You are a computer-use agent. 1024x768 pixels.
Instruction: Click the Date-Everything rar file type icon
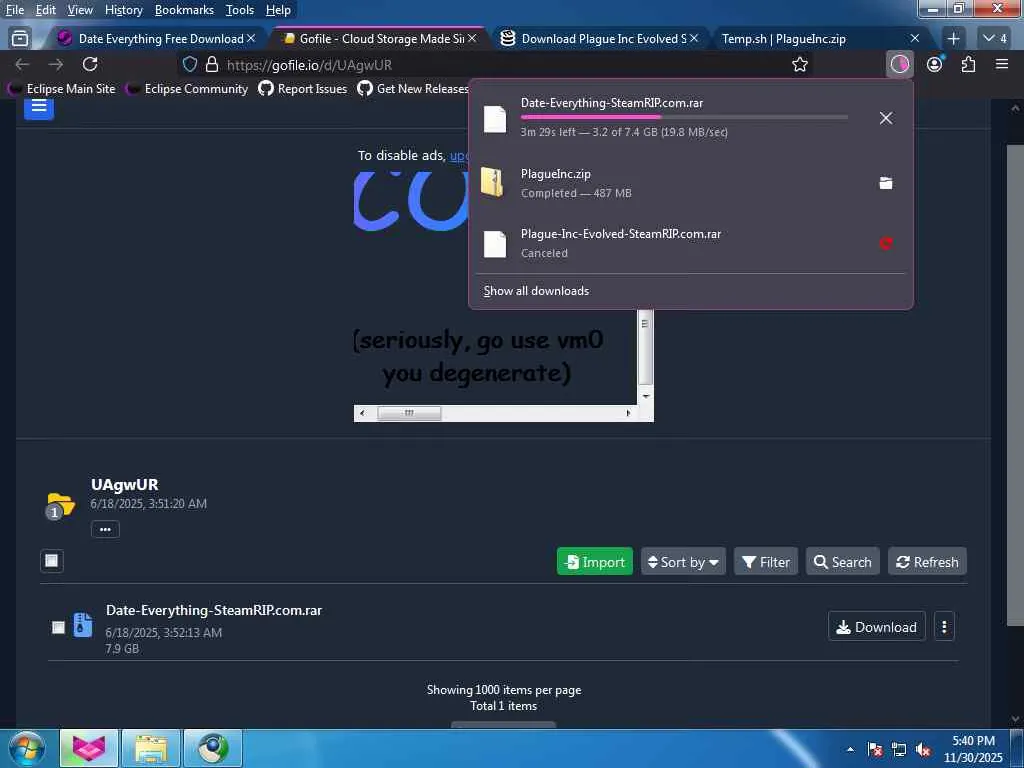tap(82, 625)
